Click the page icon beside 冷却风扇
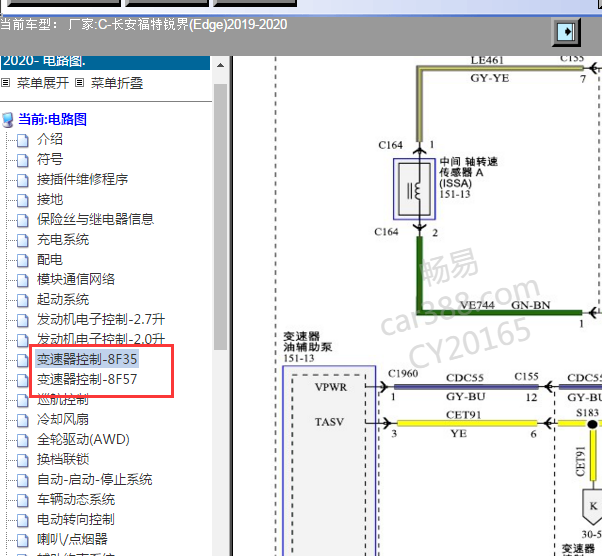 [x=23, y=420]
